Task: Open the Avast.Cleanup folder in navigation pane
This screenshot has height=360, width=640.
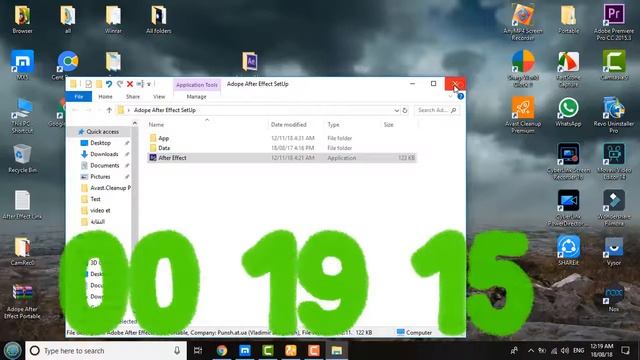Action: (x=106, y=188)
